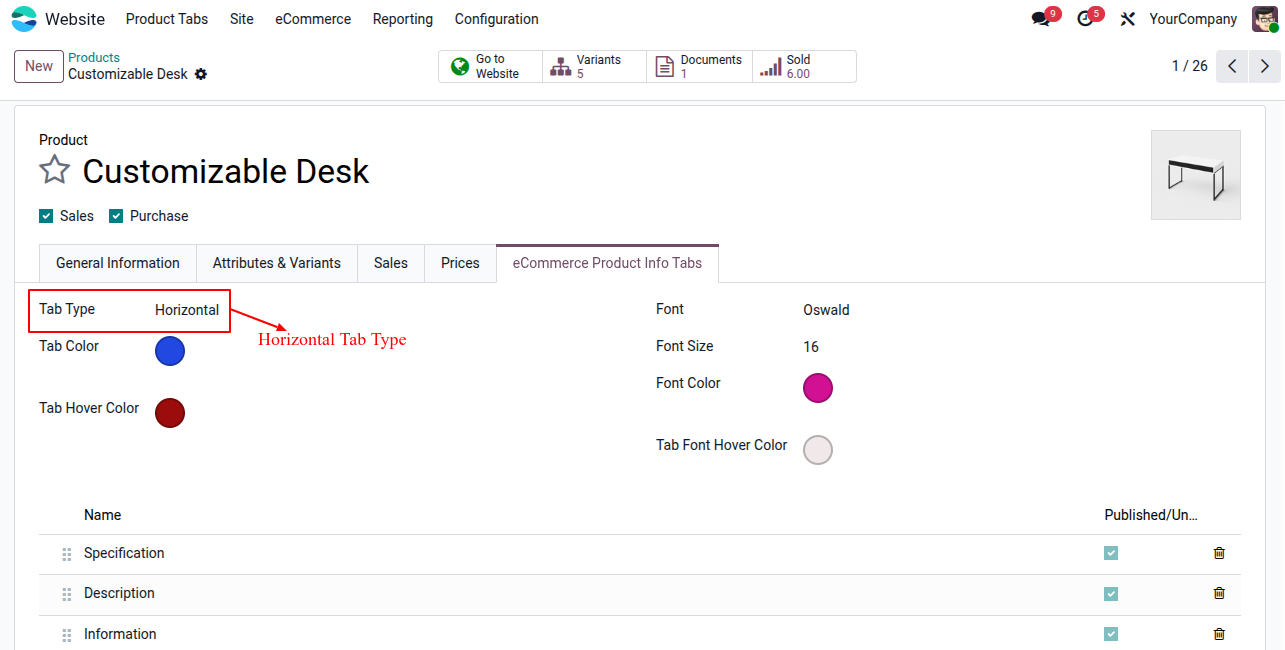Delete the Information tab row

pos(1219,634)
